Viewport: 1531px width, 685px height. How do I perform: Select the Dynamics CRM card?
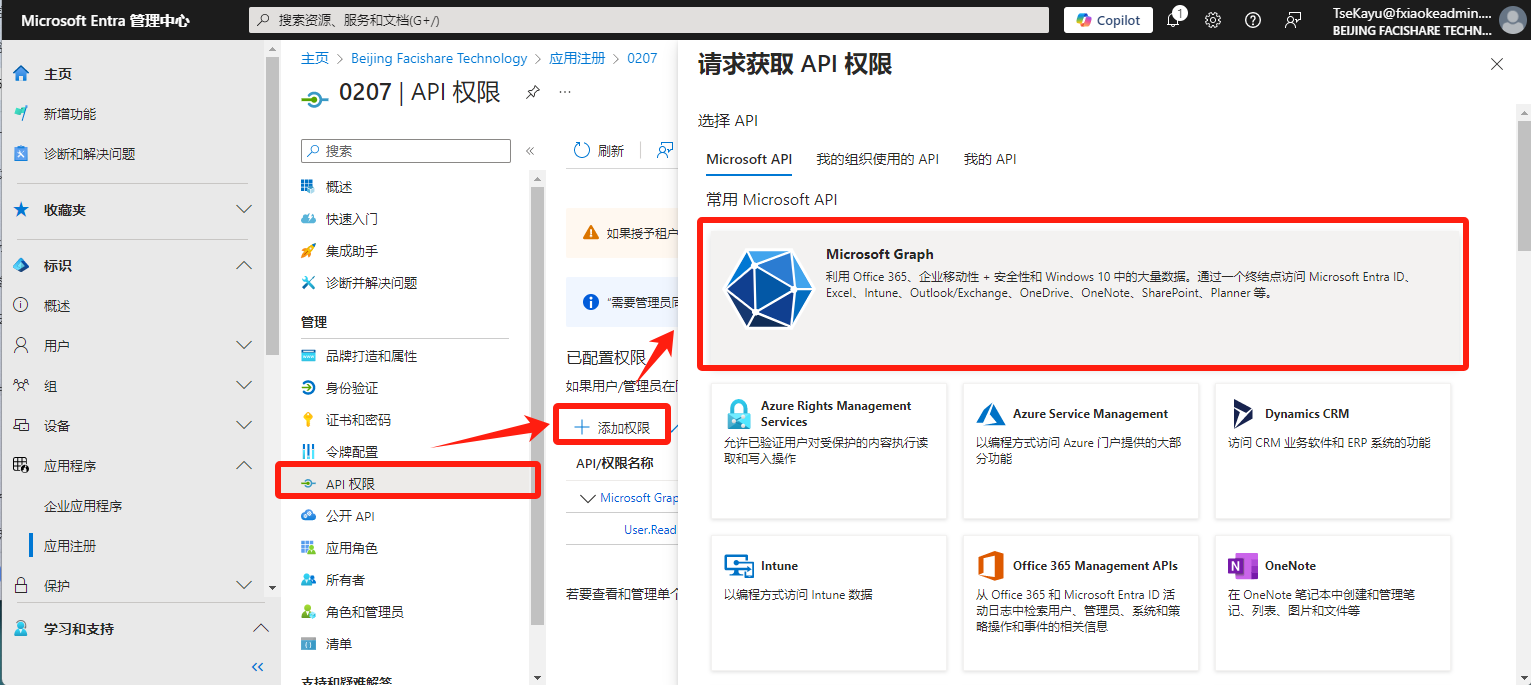(1333, 451)
